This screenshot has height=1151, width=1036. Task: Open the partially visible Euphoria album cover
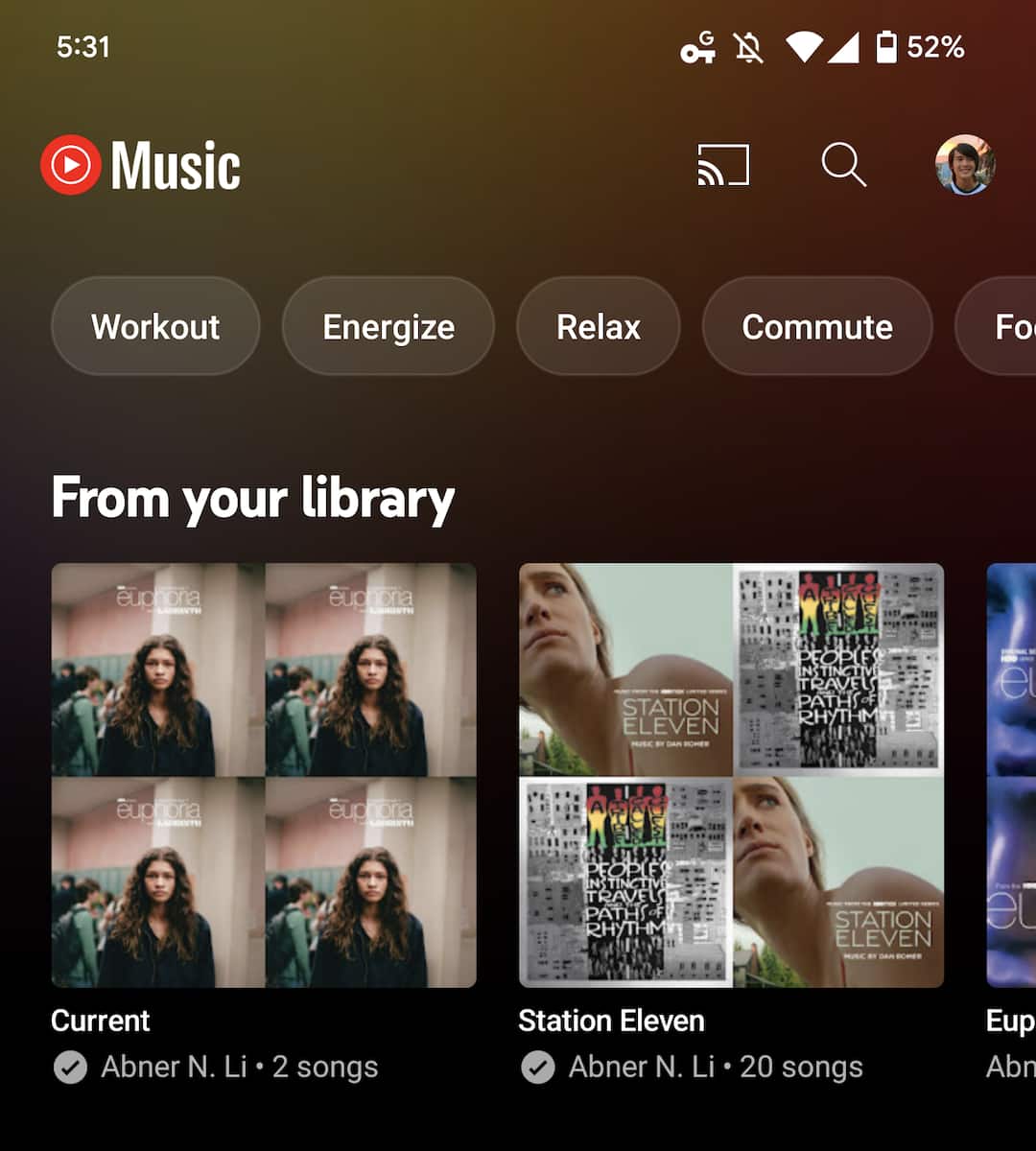pyautogui.click(x=1012, y=775)
